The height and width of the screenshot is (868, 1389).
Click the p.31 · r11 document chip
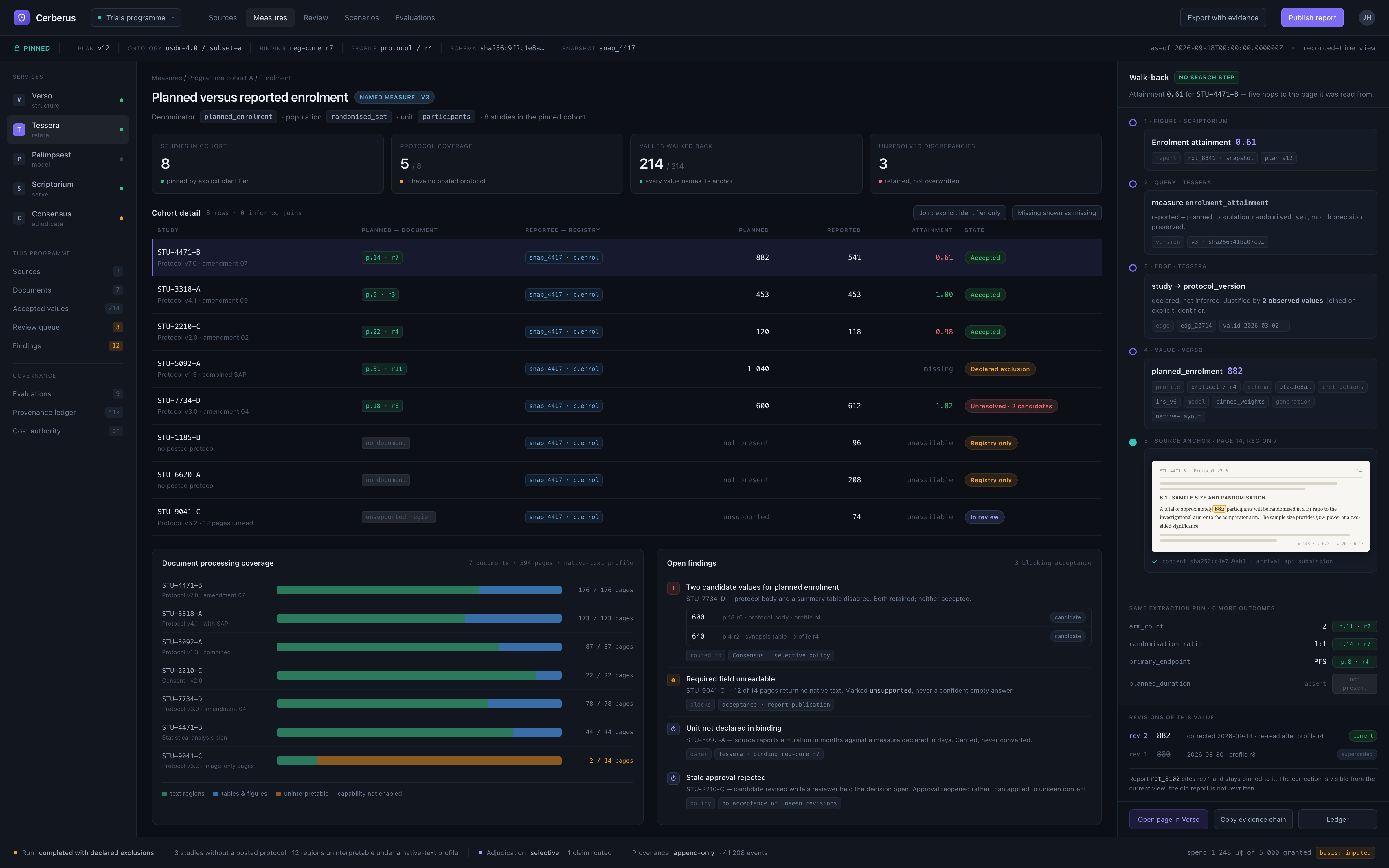click(384, 369)
